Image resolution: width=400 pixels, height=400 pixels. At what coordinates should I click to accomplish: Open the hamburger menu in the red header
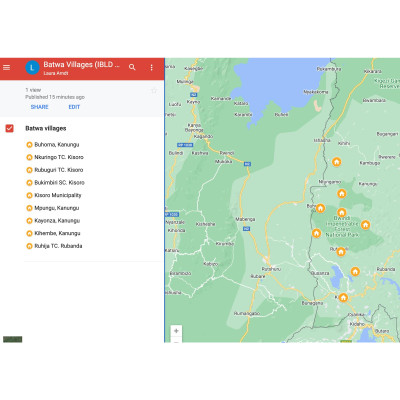click(x=6, y=68)
